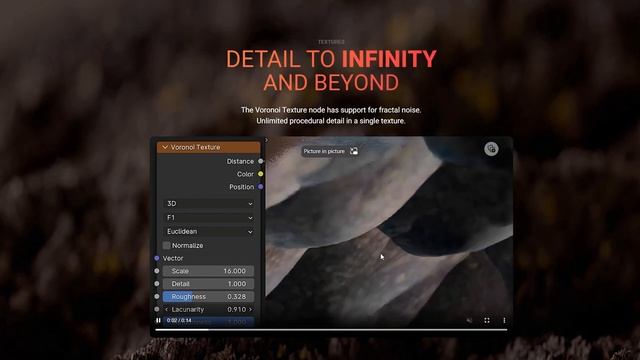This screenshot has width=640, height=360.
Task: Click the yellow Color output socket
Action: [260, 174]
